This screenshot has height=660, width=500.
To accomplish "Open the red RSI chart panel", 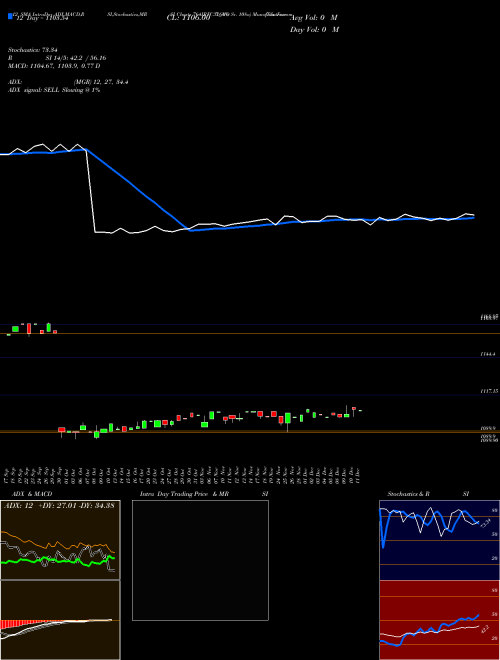I will [439, 620].
